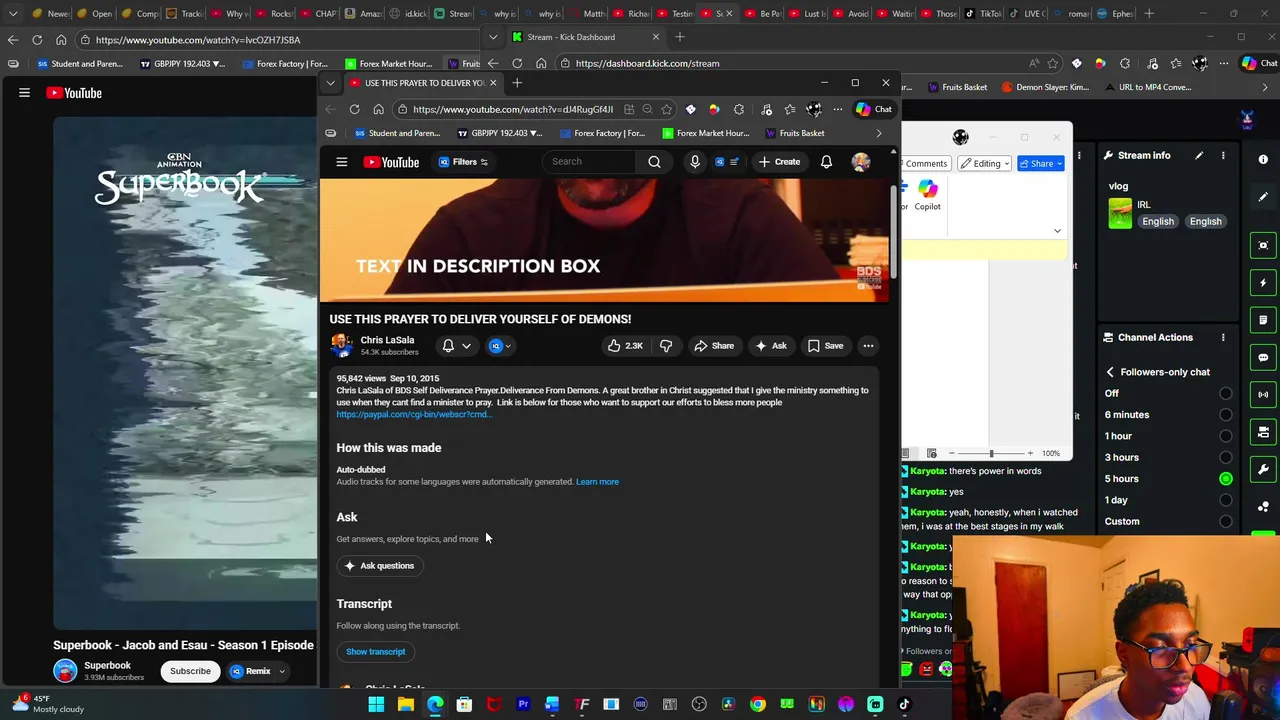Click chat bubble icon in Kick sidebar
This screenshot has width=1280, height=720.
coord(1263,357)
